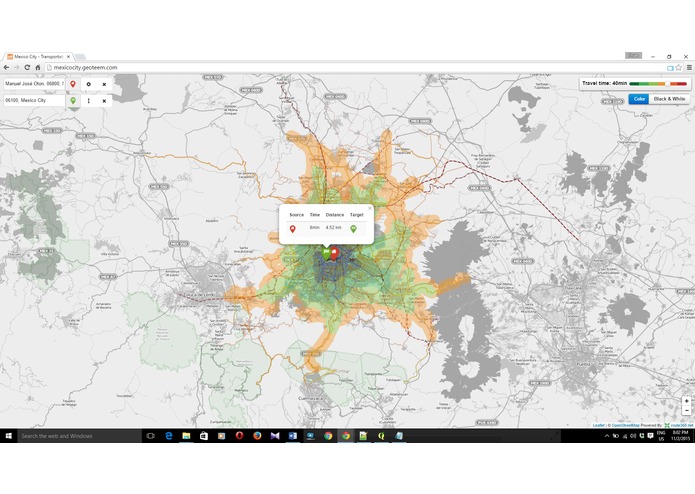The width and height of the screenshot is (695, 494).
Task: Clear the 06100 Mexico City target address
Action: pos(104,101)
